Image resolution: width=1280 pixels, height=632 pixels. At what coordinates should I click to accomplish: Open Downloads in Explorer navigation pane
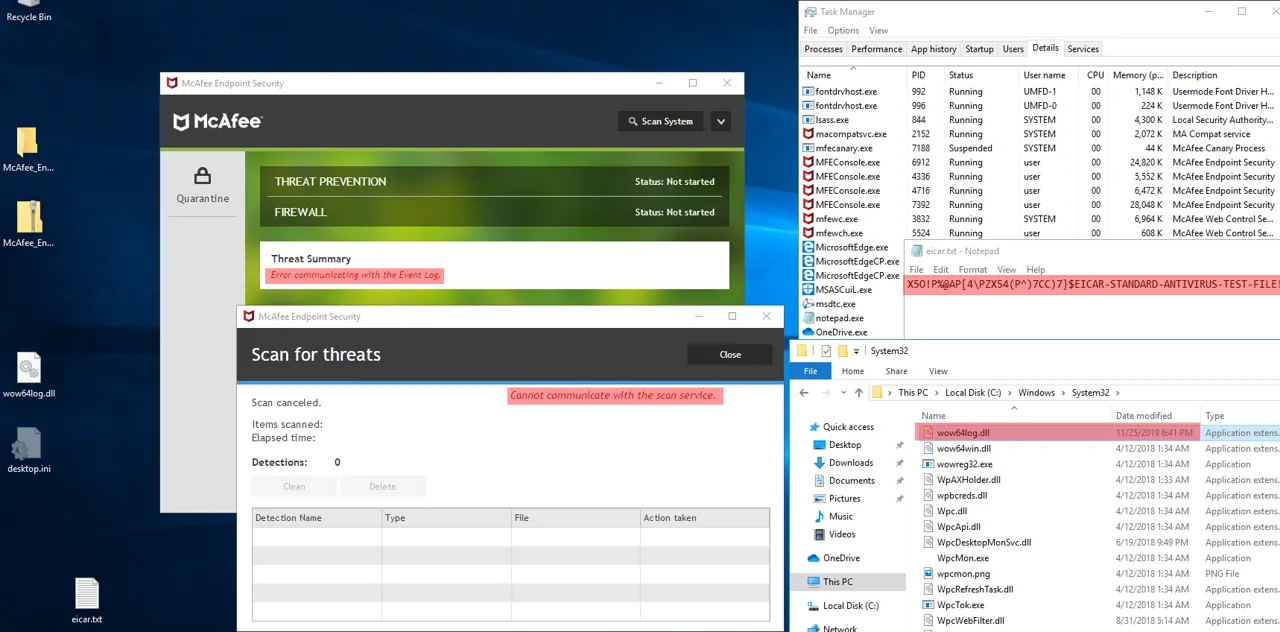[851, 463]
